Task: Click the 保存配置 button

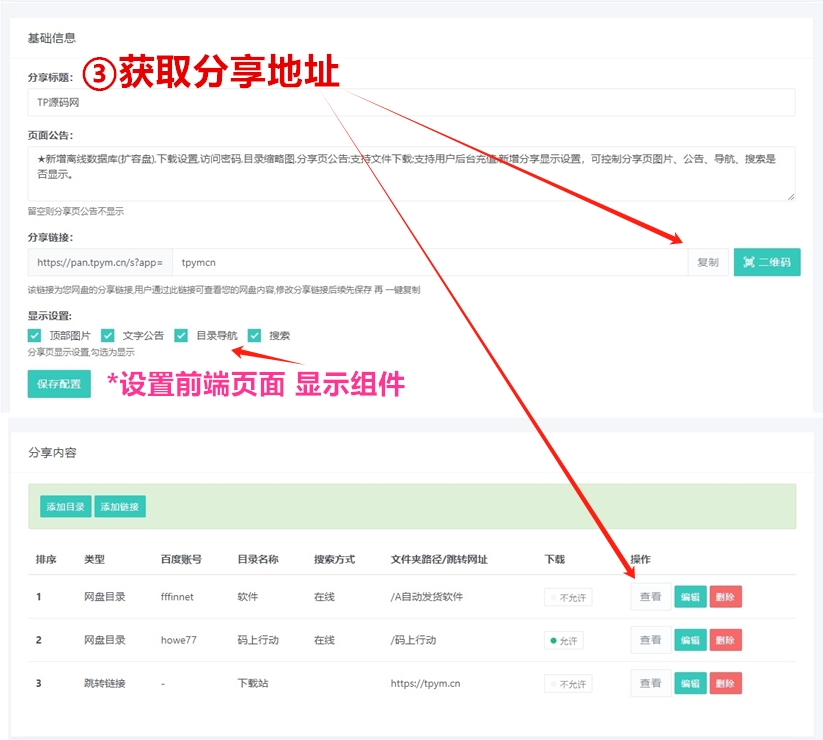Action: point(57,384)
